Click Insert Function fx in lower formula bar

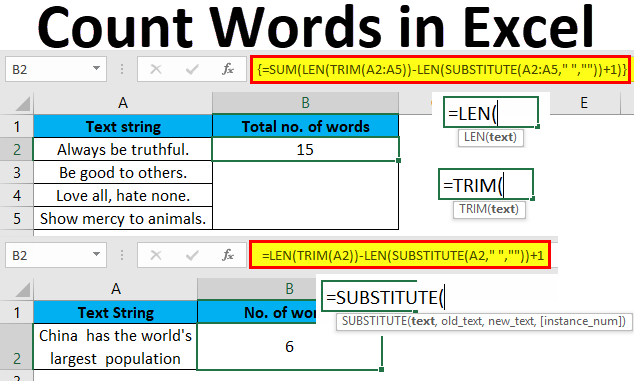(228, 255)
